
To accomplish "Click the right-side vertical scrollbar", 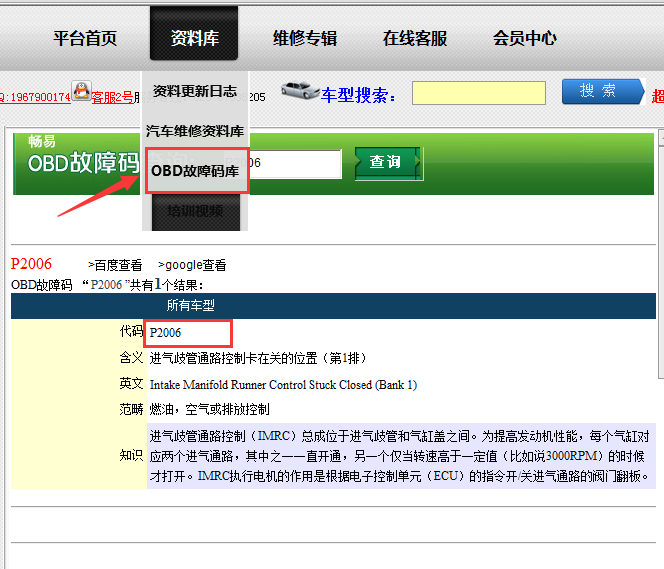I will point(661,254).
